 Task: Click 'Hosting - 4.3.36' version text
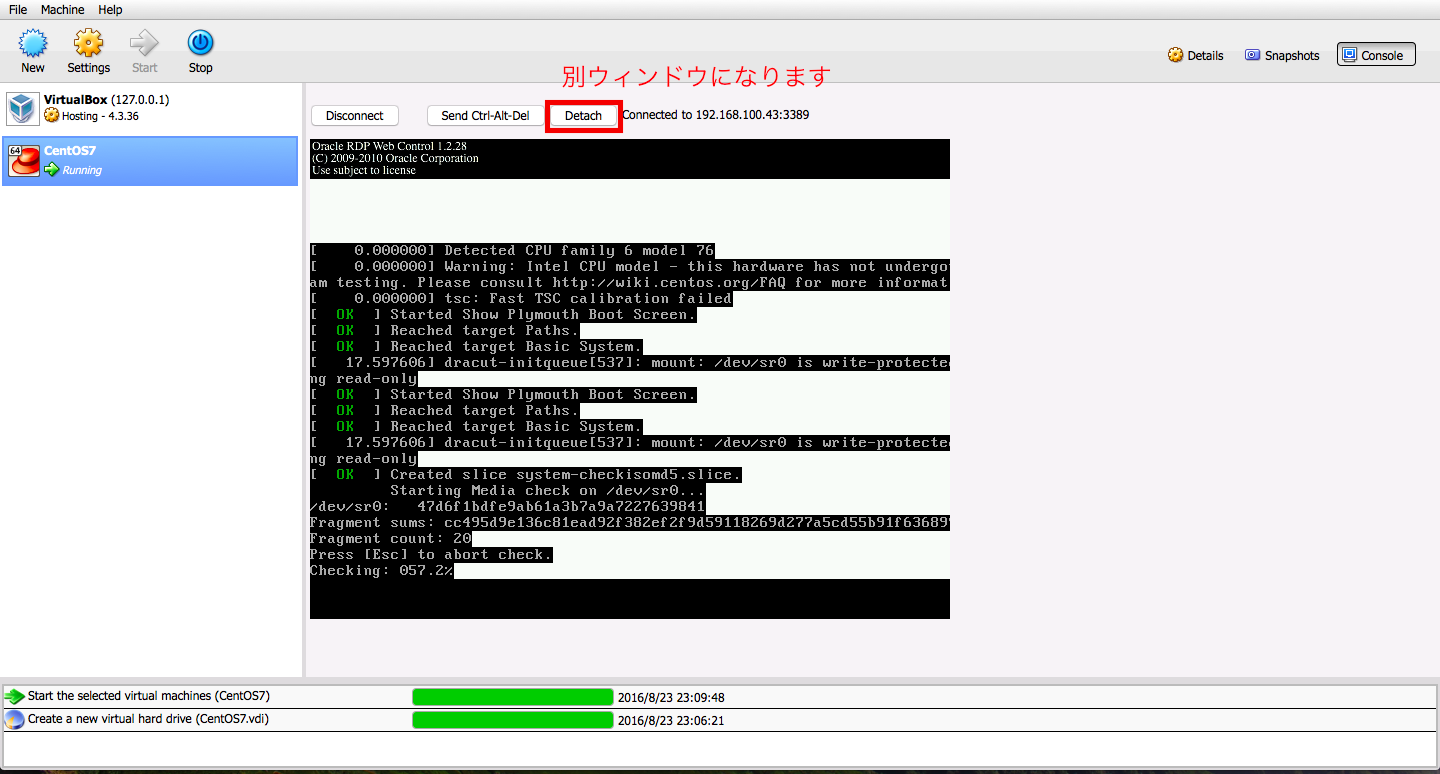(100, 116)
